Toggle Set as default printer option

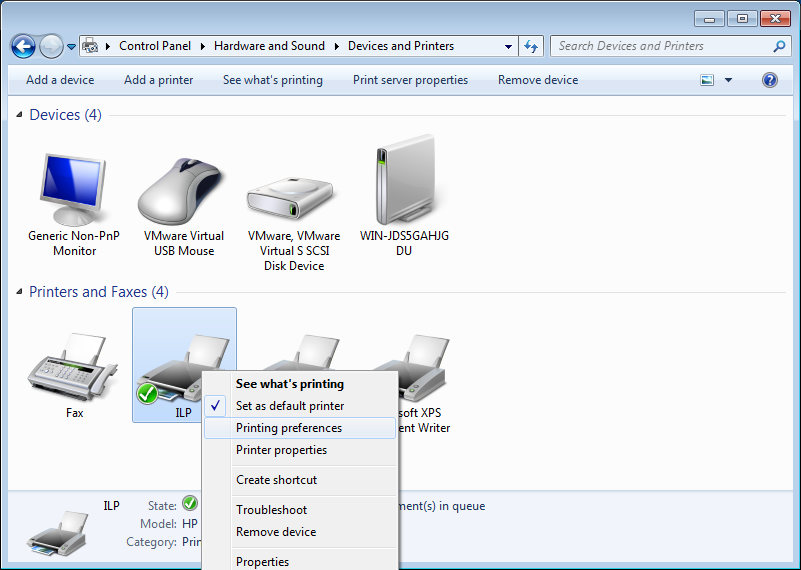(x=290, y=406)
